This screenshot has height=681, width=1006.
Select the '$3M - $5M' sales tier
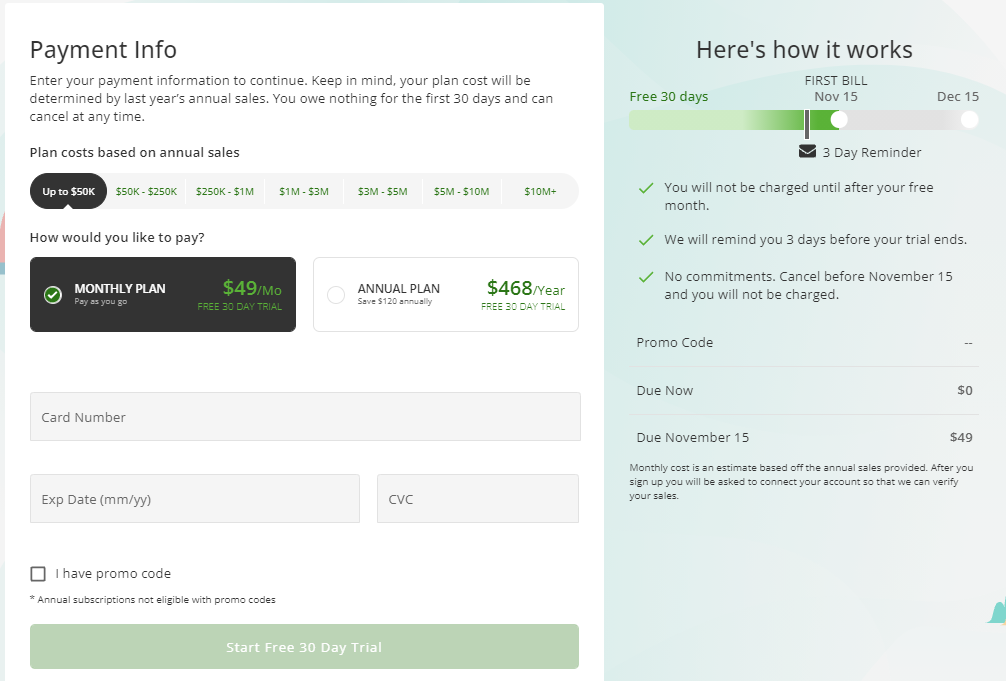(x=382, y=190)
